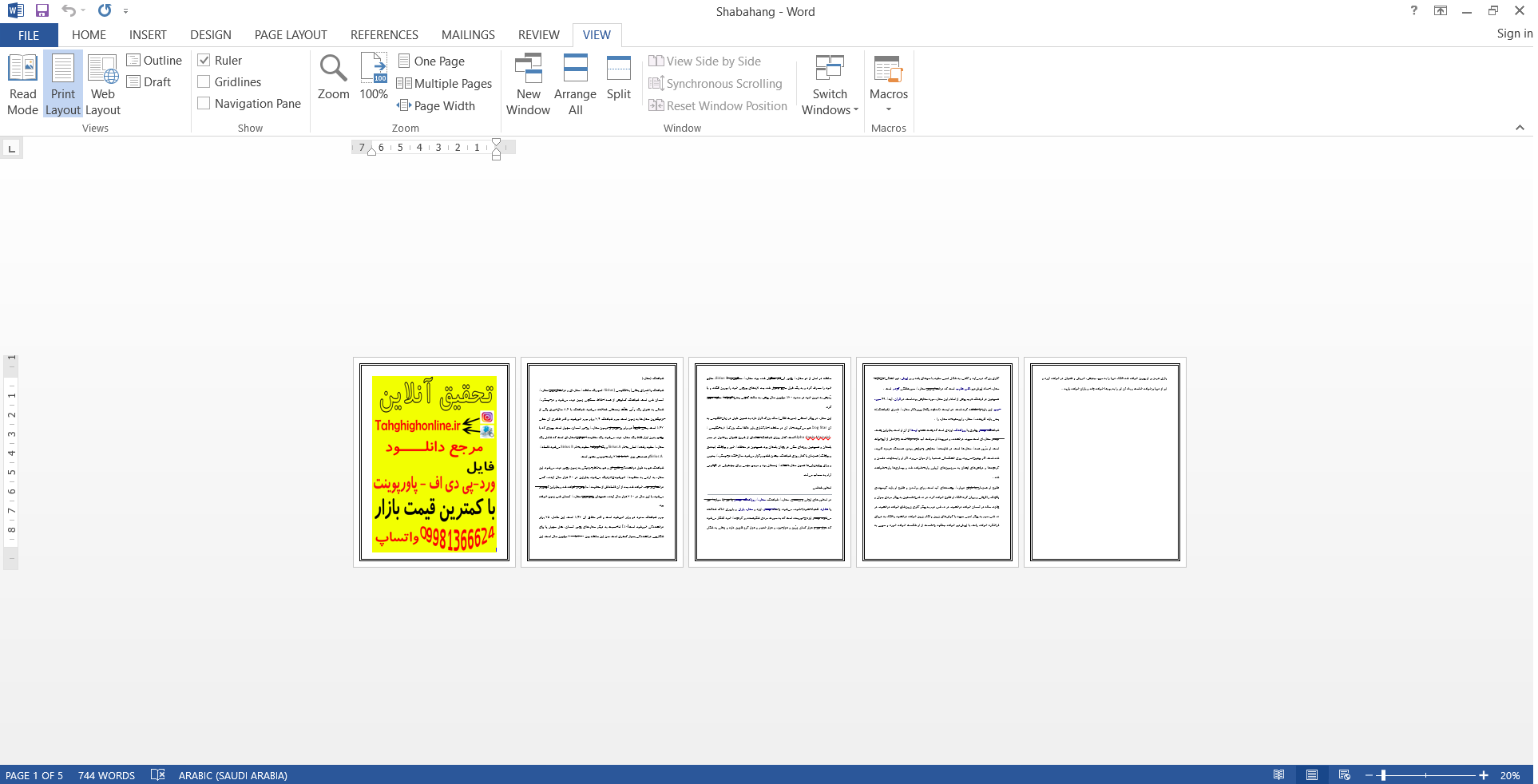The width and height of the screenshot is (1538, 784).
Task: Click the fourth page of document
Action: 937,462
